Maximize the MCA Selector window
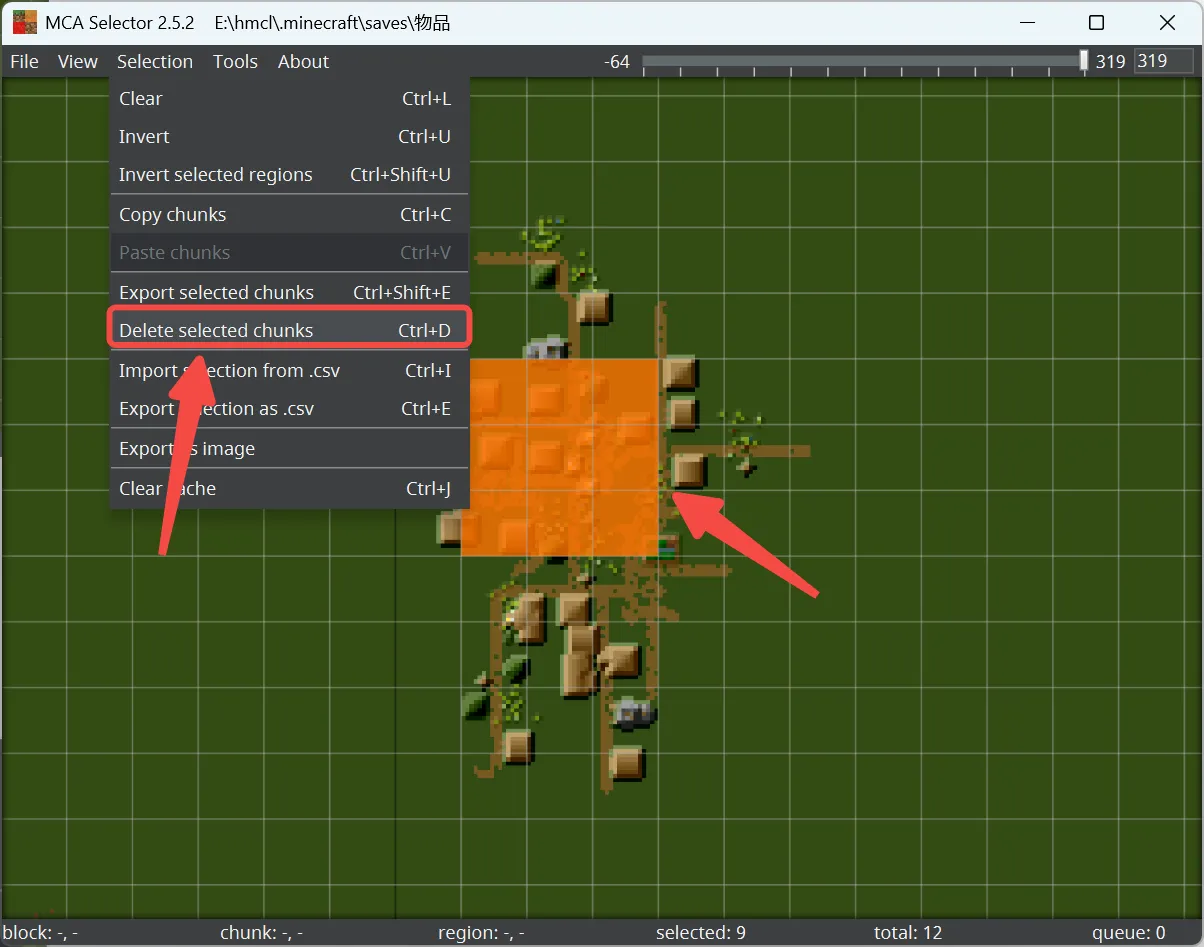Viewport: 1204px width, 947px height. click(x=1097, y=22)
